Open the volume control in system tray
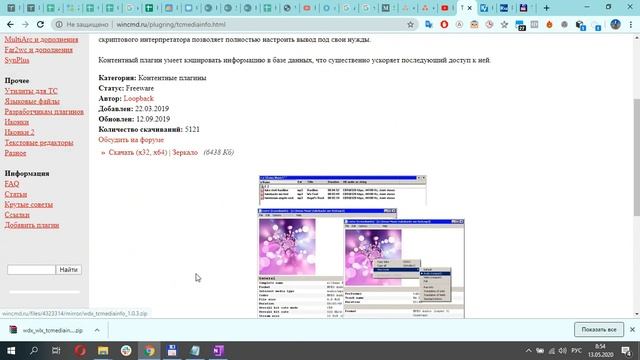The width and height of the screenshot is (640, 360). (x=563, y=351)
